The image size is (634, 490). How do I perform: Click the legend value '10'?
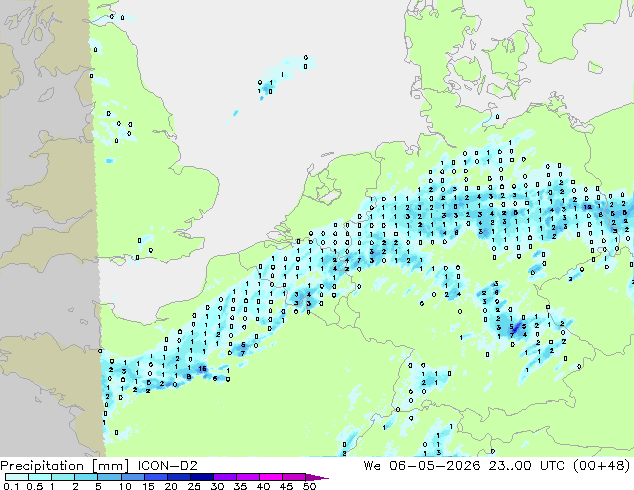(125, 486)
